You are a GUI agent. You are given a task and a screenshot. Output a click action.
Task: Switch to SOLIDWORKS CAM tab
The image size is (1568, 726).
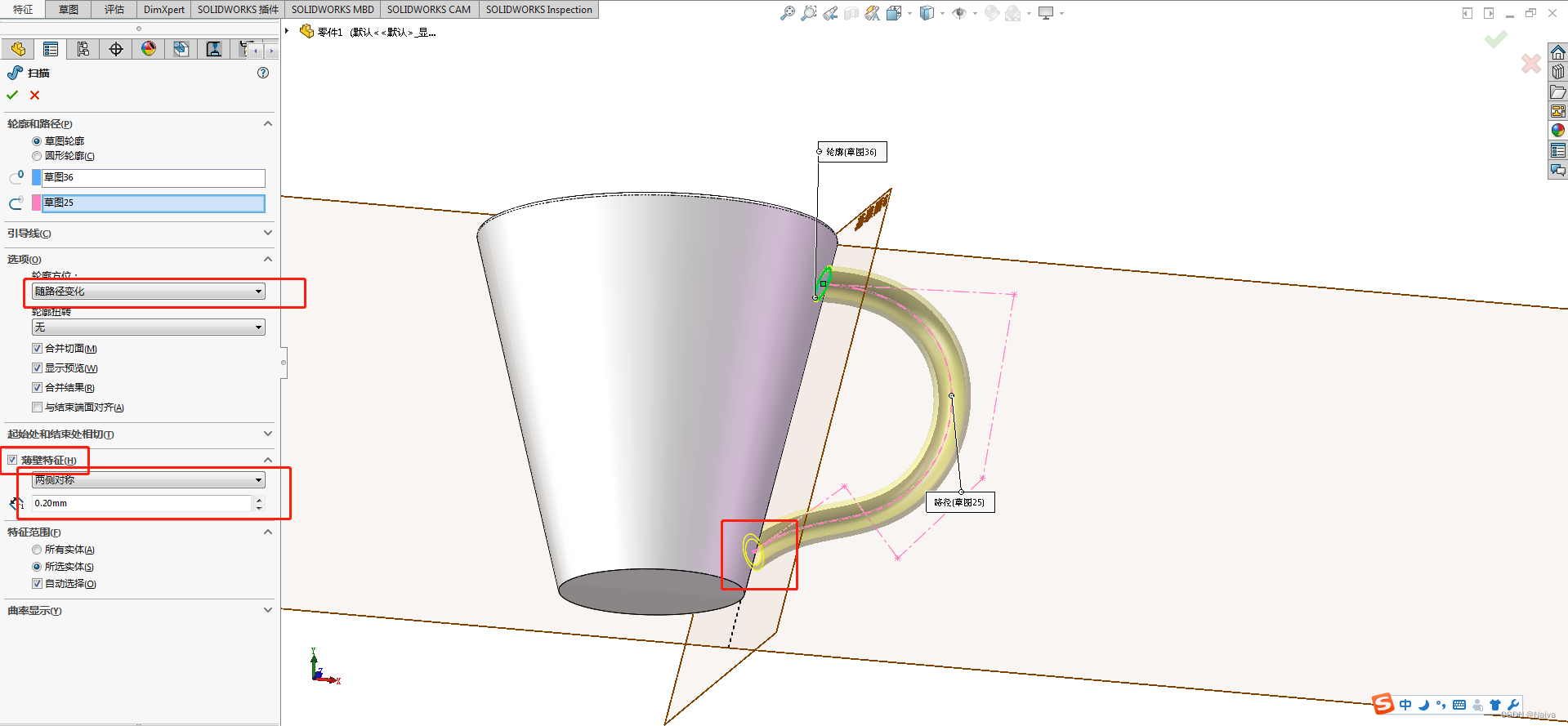(x=429, y=10)
